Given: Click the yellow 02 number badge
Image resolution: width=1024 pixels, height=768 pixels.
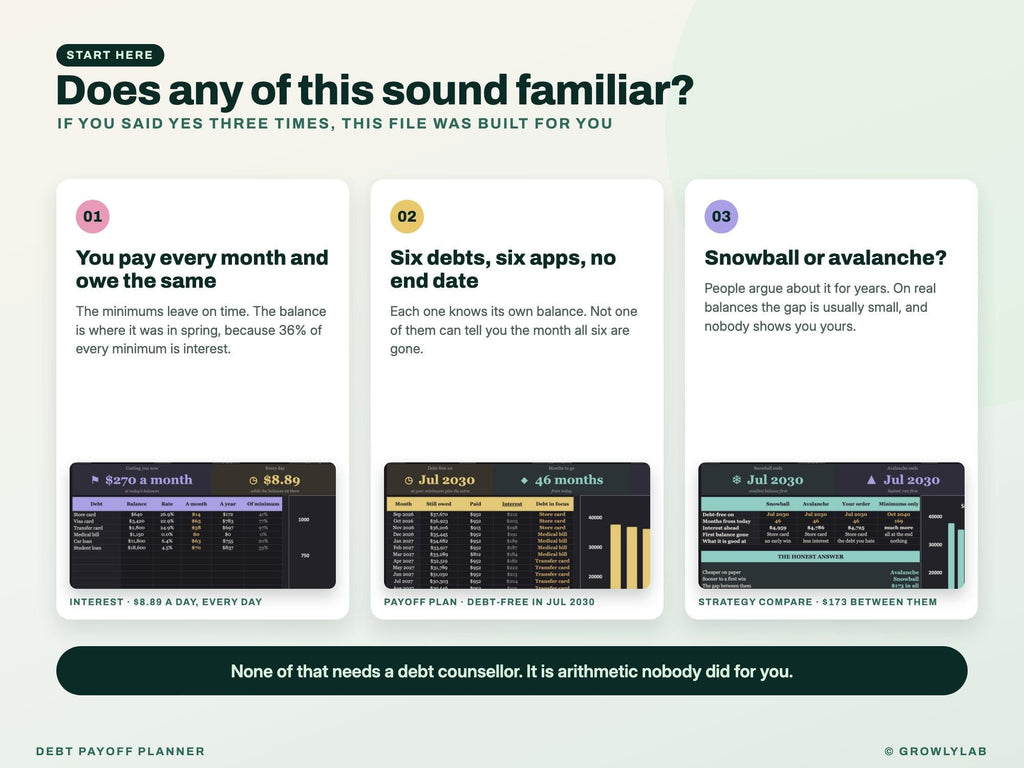Looking at the screenshot, I should (407, 216).
